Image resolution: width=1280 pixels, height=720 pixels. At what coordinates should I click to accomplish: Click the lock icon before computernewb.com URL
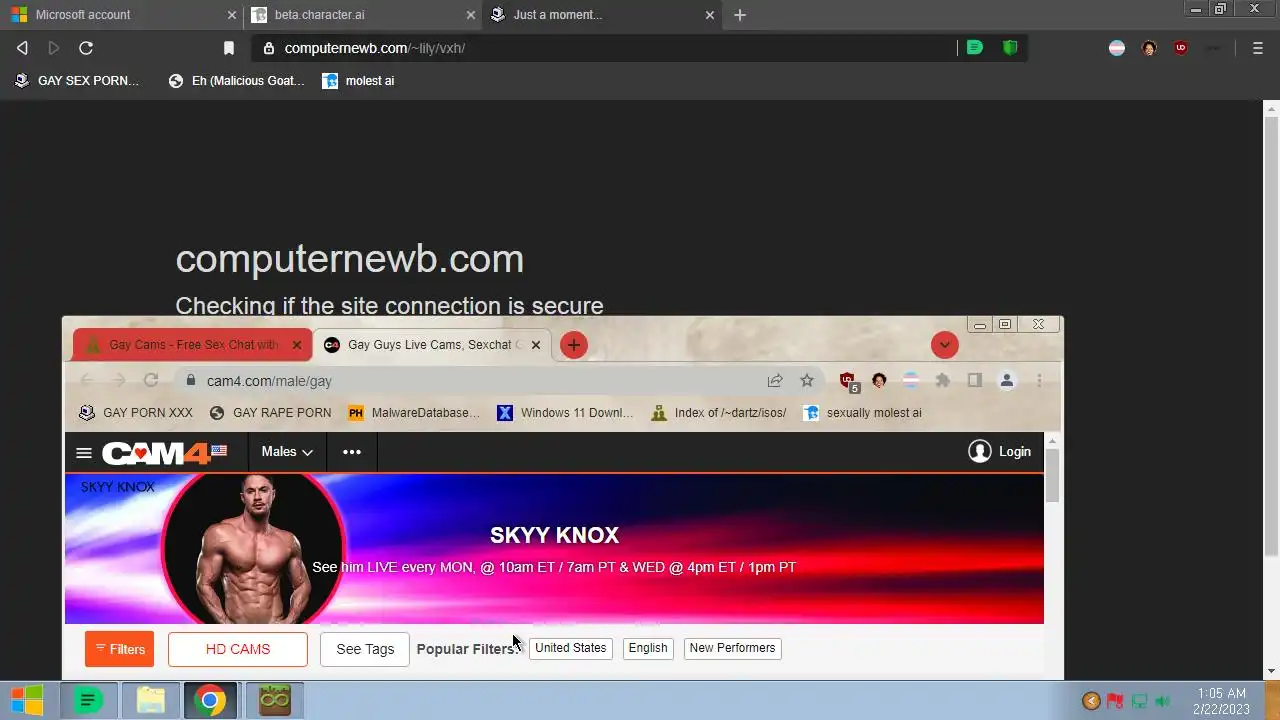click(x=268, y=48)
